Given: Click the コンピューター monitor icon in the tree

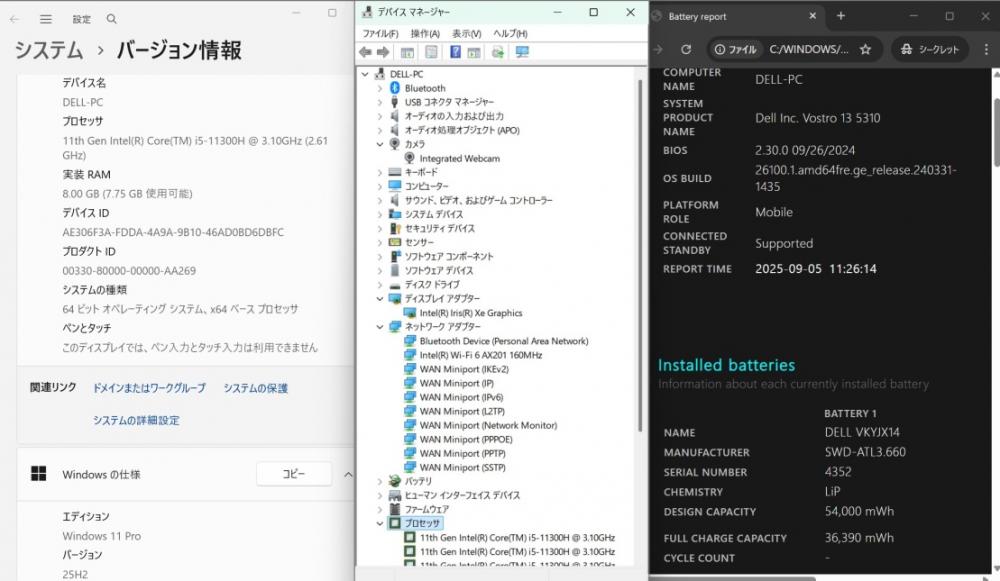Looking at the screenshot, I should 395,186.
